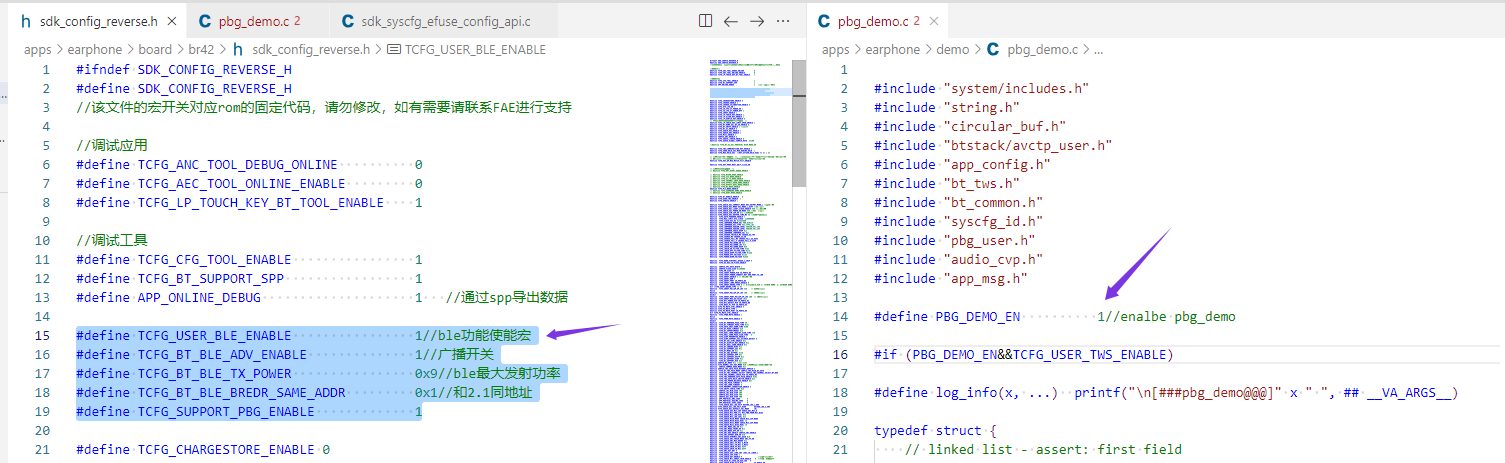This screenshot has width=1505, height=463.
Task: Click the "bt_tws.h" include line
Action: click(947, 183)
